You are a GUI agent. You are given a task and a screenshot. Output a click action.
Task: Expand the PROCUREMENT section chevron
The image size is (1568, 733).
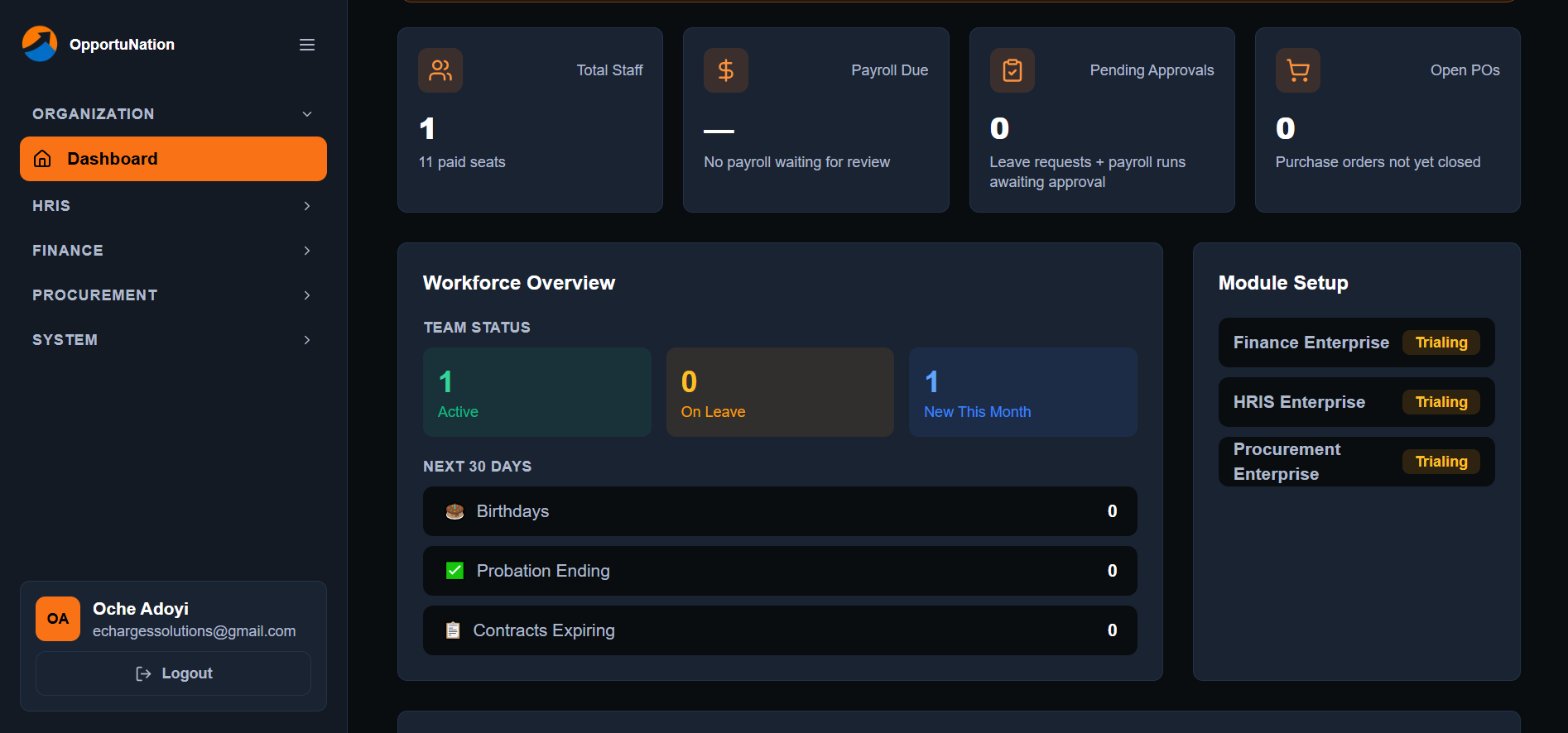tap(307, 295)
